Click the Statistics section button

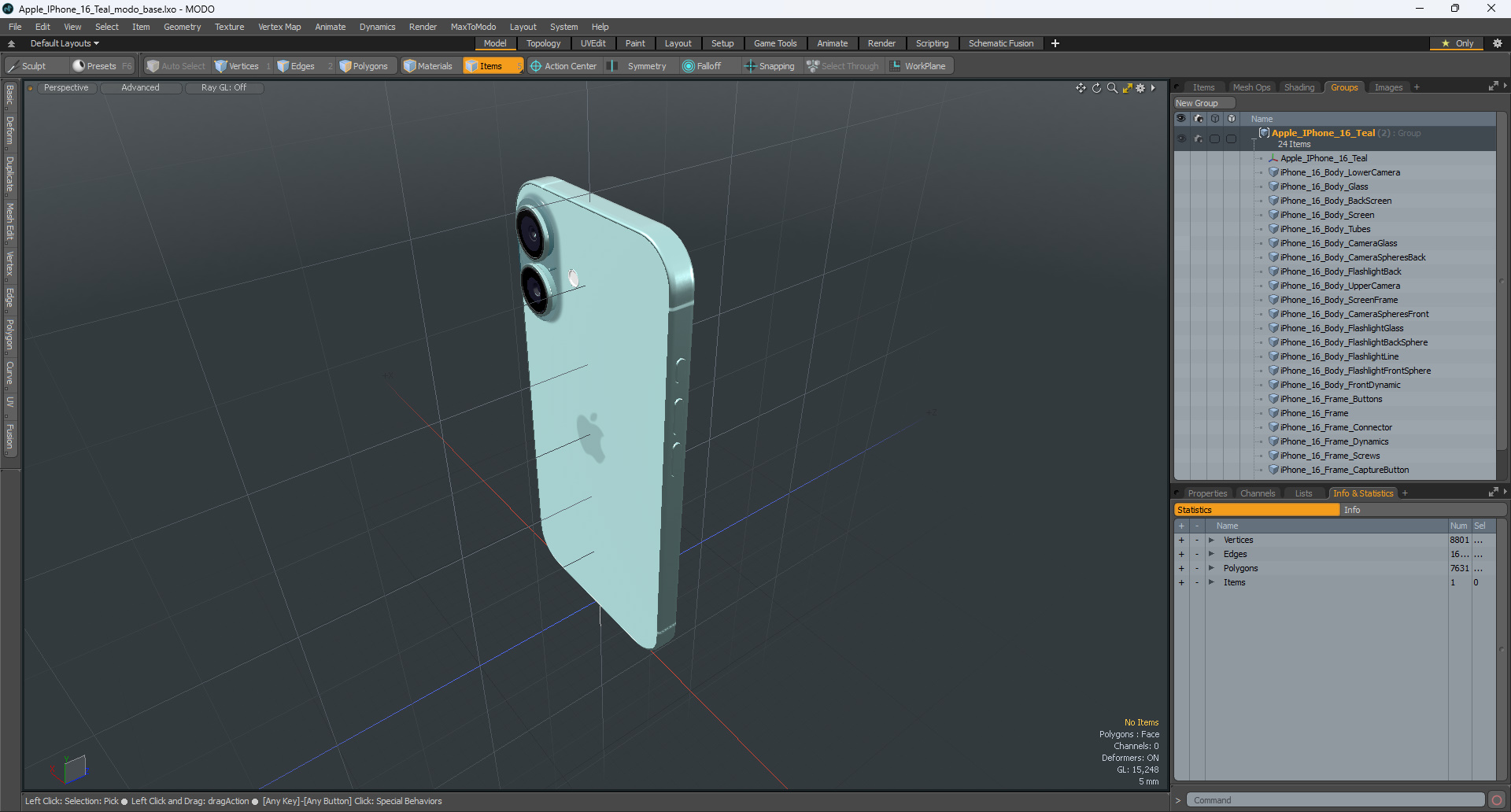(x=1257, y=510)
